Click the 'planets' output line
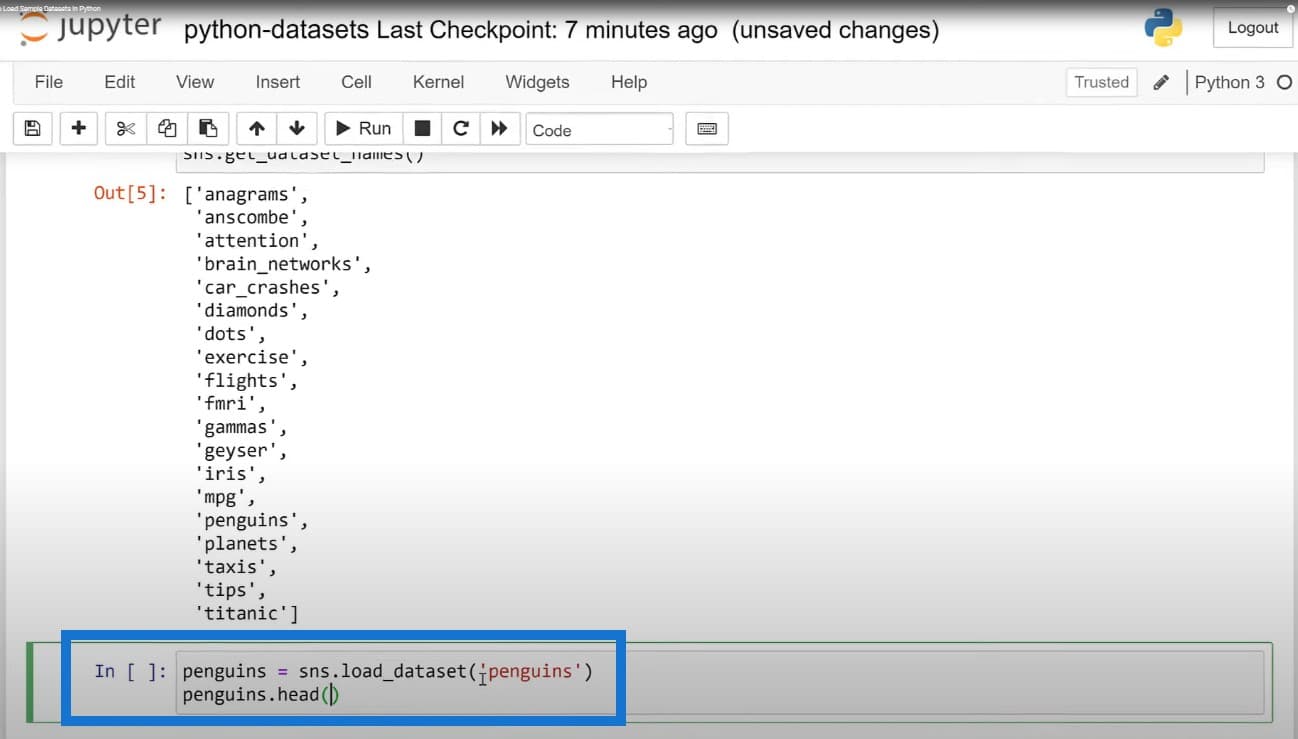The image size is (1298, 739). pyautogui.click(x=246, y=543)
